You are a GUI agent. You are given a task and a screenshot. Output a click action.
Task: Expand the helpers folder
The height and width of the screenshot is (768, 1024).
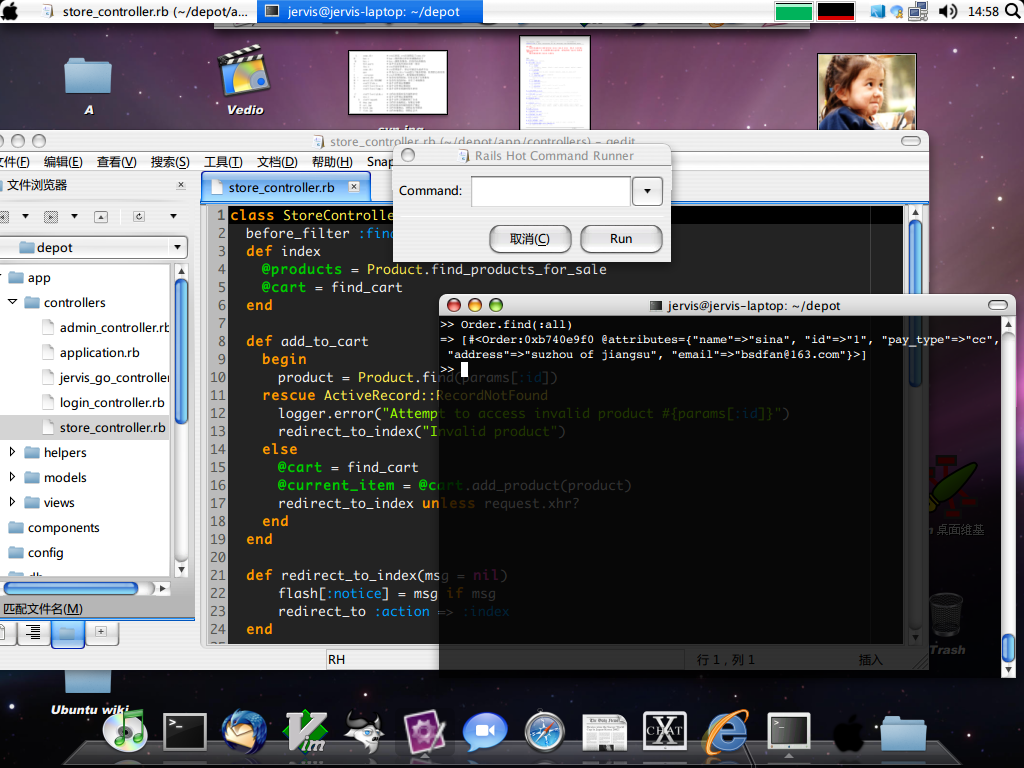12,452
